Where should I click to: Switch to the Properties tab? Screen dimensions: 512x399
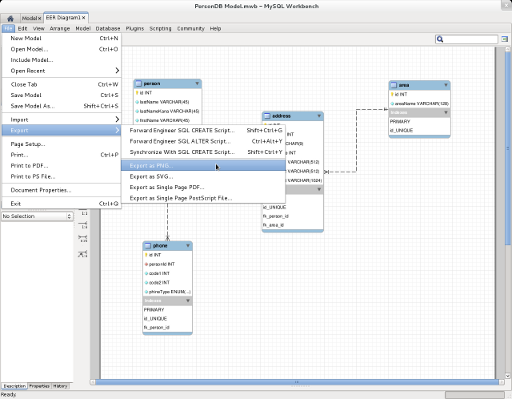(x=39, y=386)
